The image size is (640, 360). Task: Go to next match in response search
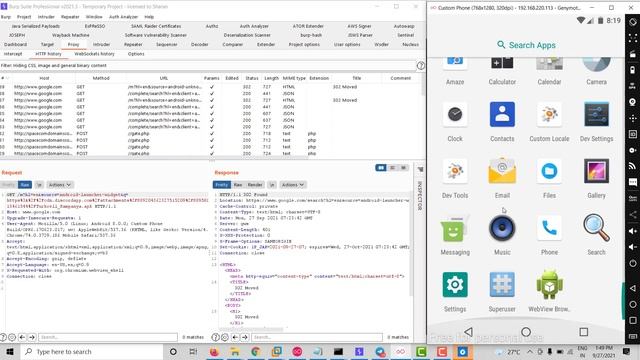(245, 337)
